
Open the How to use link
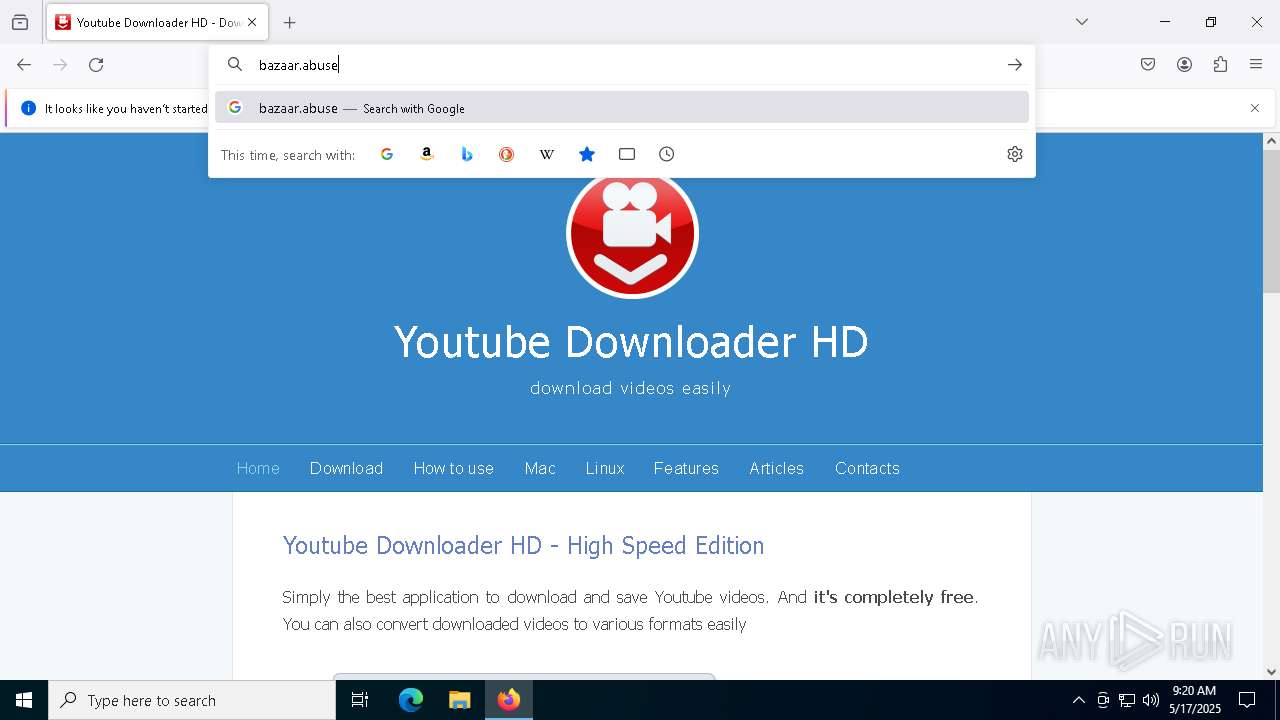pos(454,468)
